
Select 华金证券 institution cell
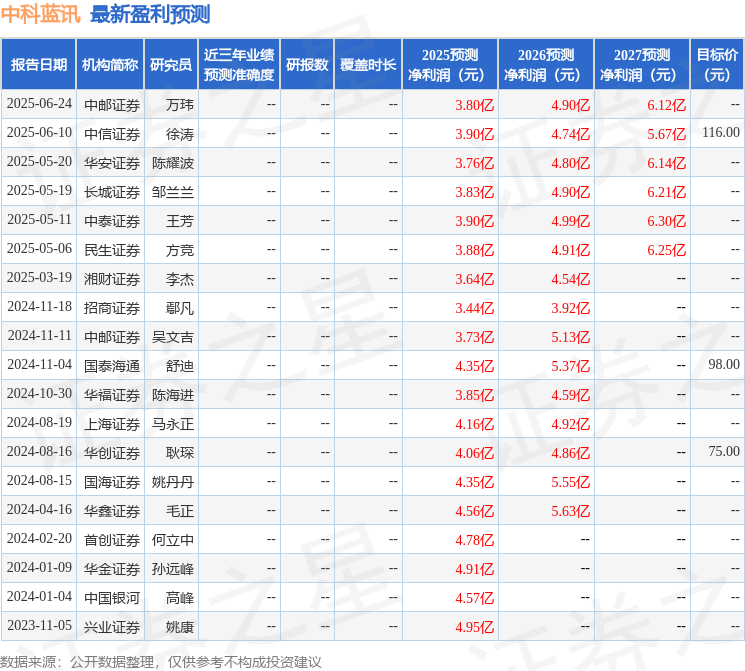pos(112,568)
